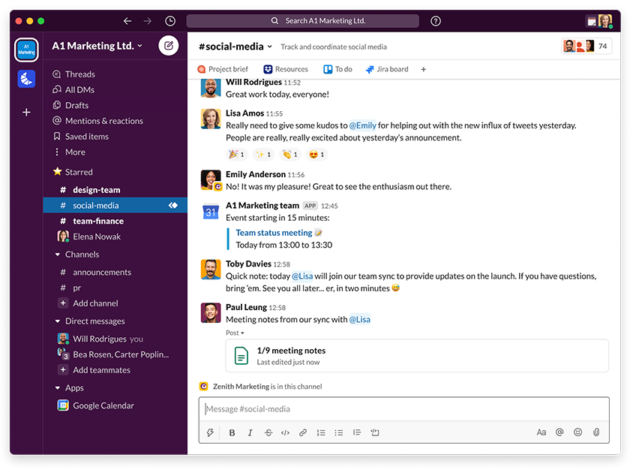This screenshot has height=471, width=641.
Task: Select the design-team channel
Action: coord(115,190)
